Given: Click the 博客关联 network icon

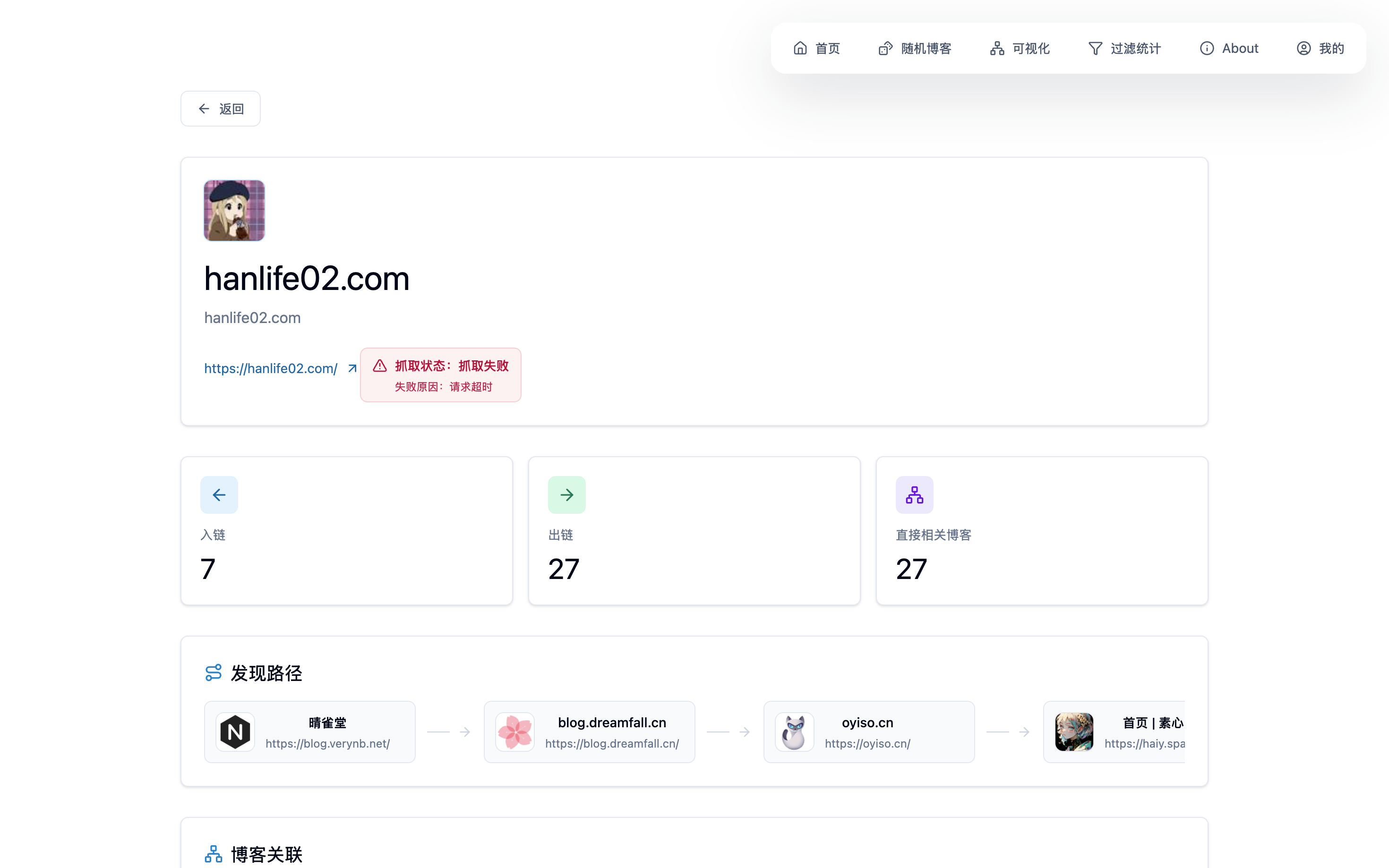Looking at the screenshot, I should click(213, 854).
